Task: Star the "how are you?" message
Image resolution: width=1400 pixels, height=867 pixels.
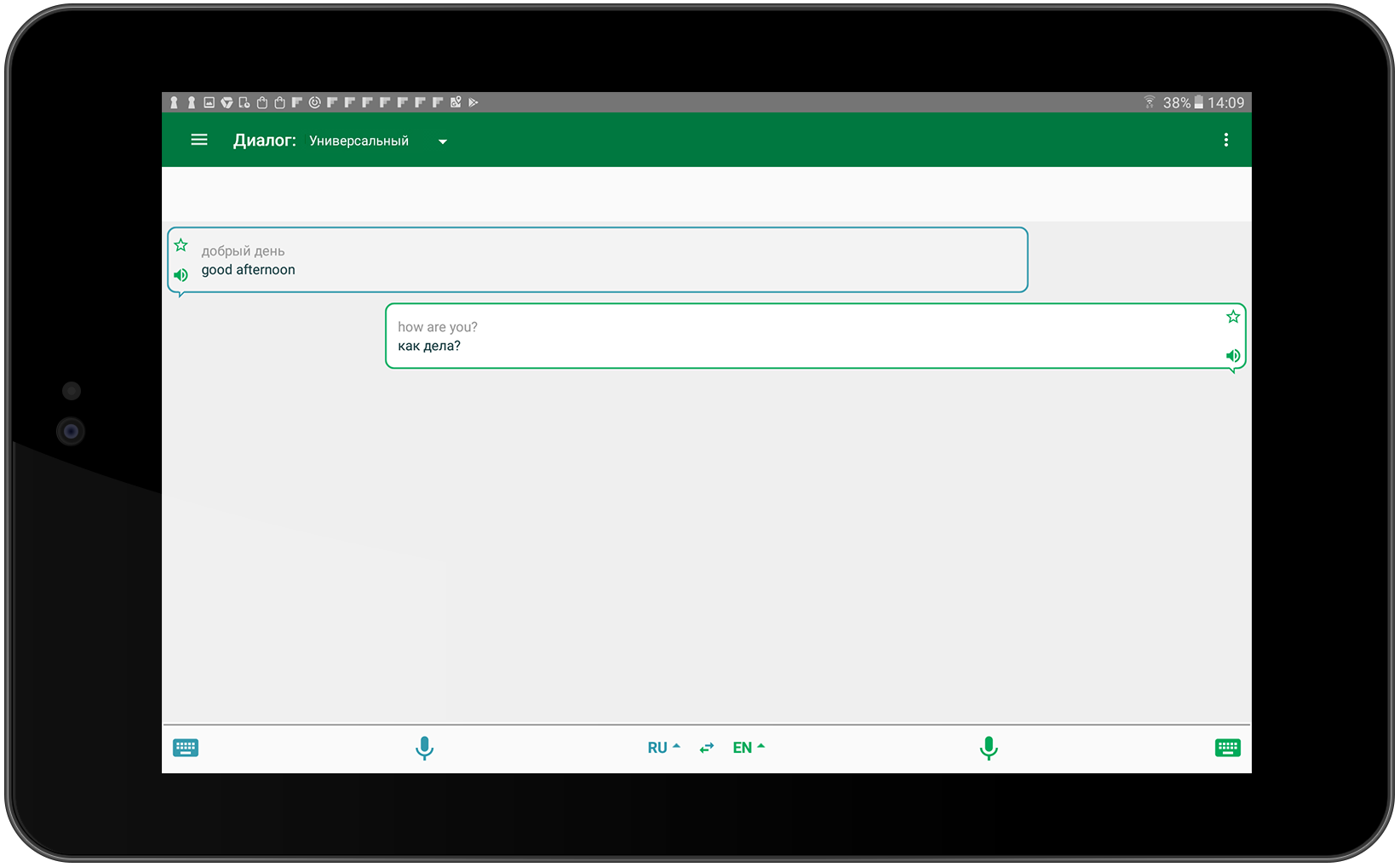Action: (1233, 317)
